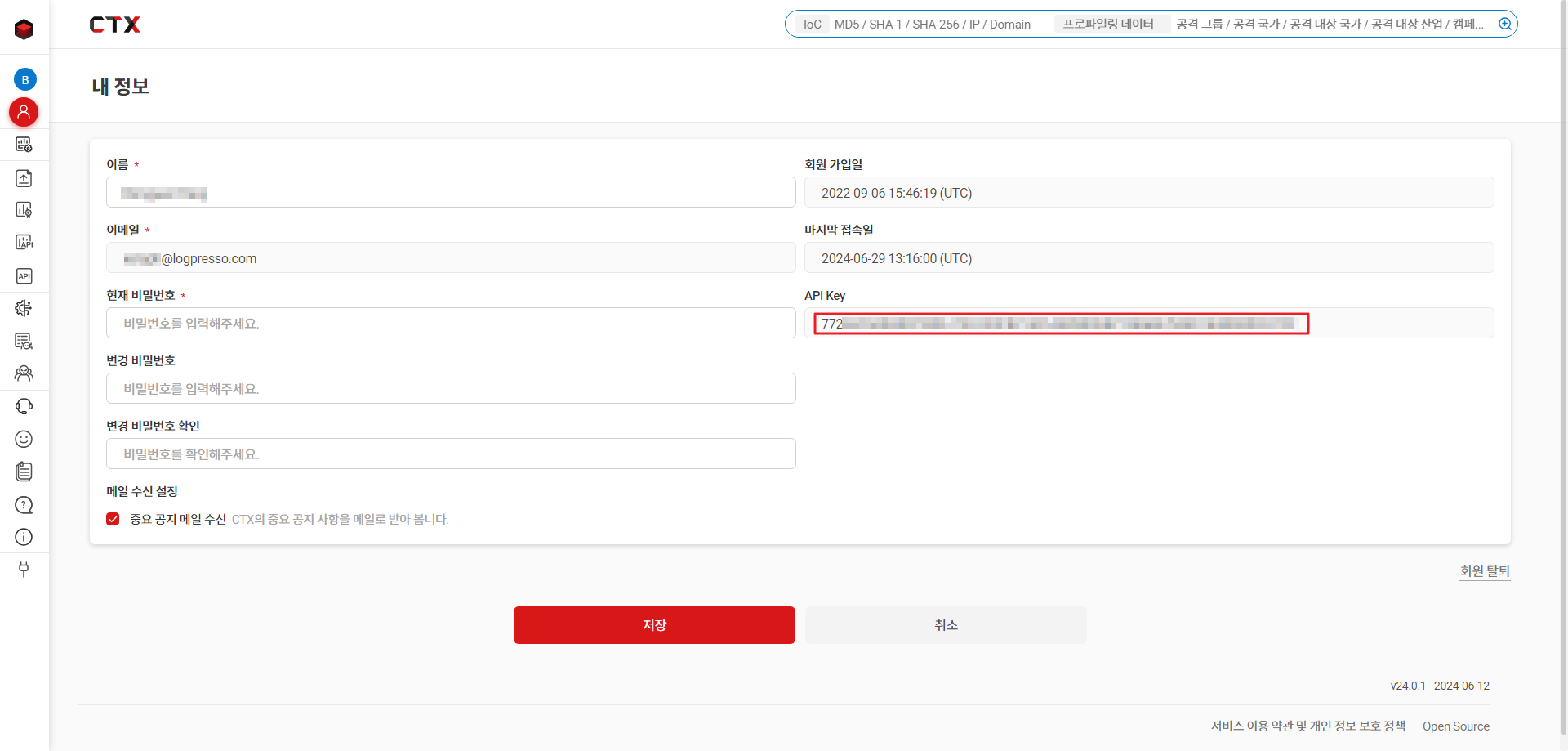Open the list search sidebar icon
This screenshot has width=1568, height=751.
coord(24,341)
